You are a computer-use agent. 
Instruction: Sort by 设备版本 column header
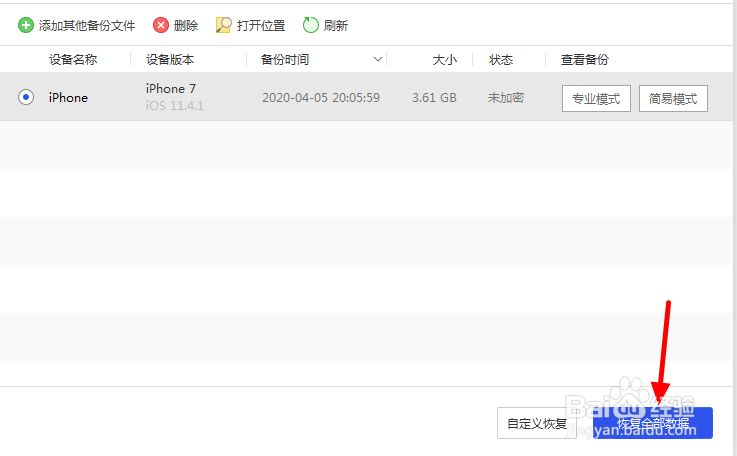[x=170, y=60]
